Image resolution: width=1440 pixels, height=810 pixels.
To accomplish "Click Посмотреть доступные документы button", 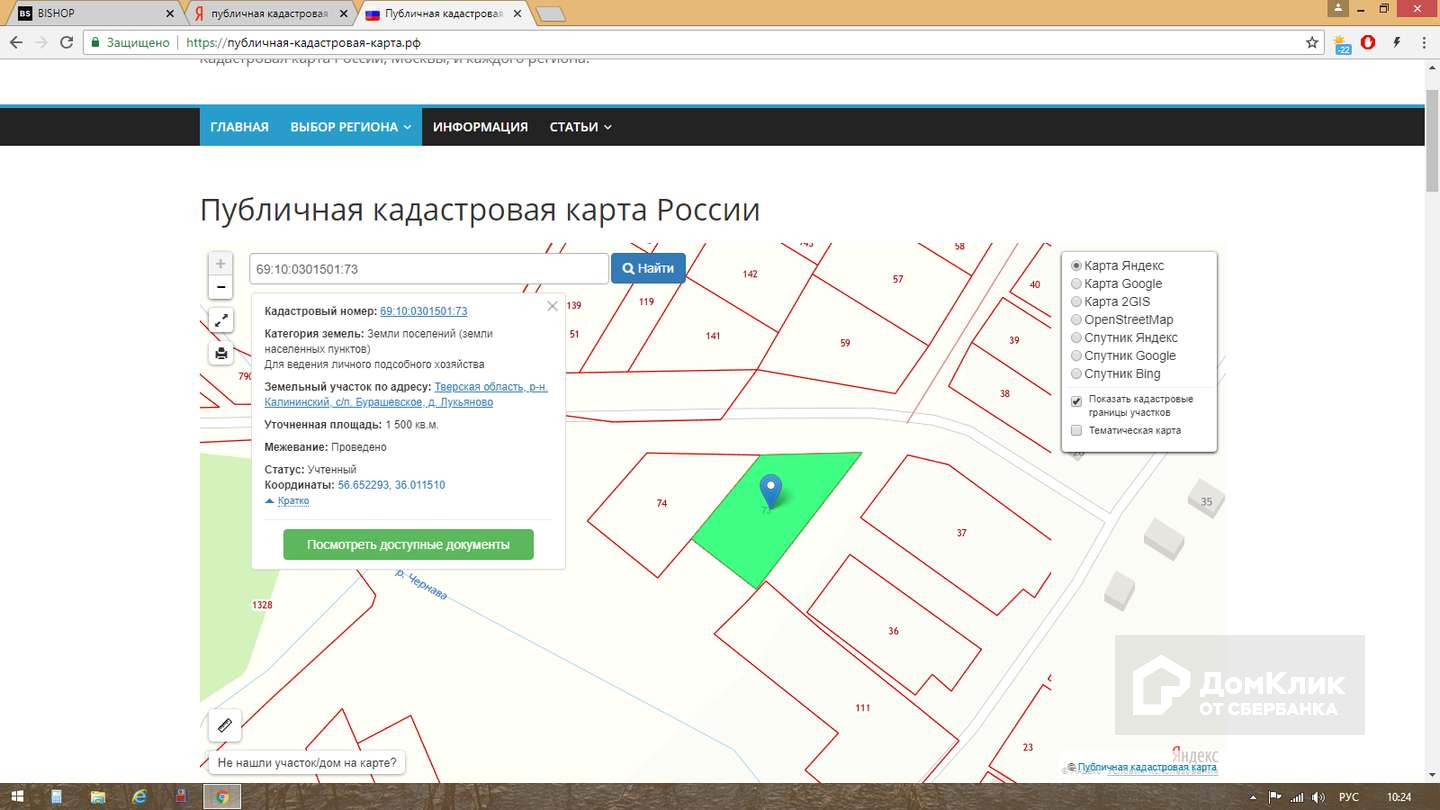I will [x=408, y=545].
